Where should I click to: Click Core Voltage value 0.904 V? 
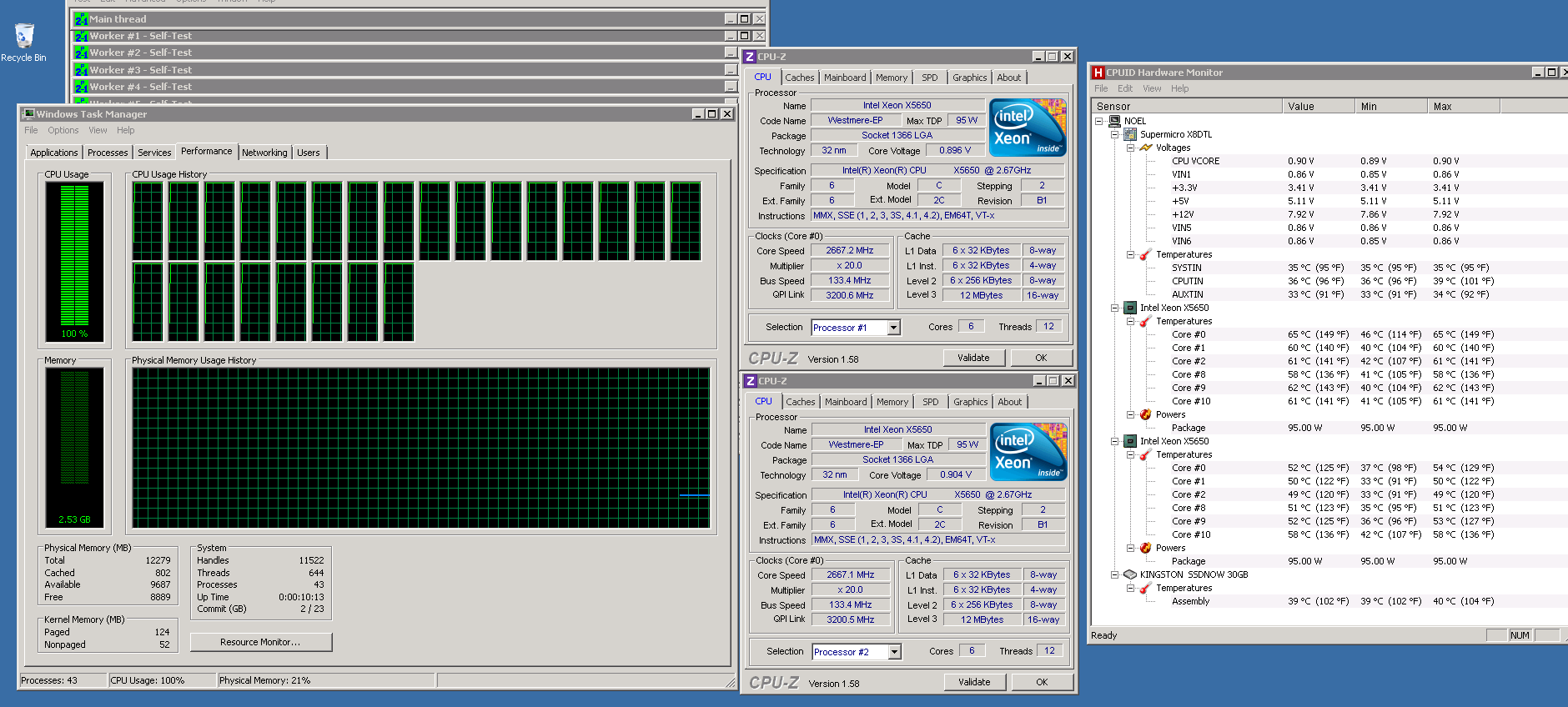pos(955,474)
